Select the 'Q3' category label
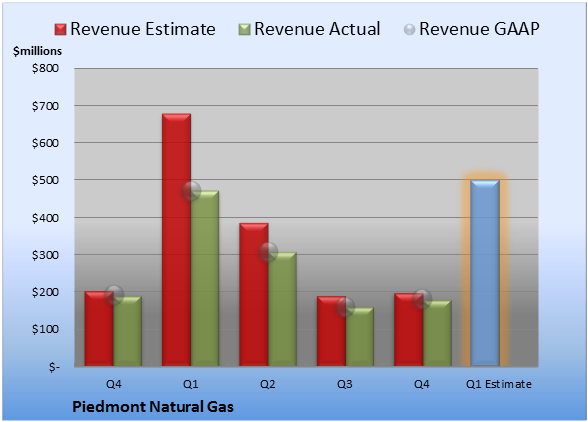Screen dimensions: 588x422 click(345, 384)
